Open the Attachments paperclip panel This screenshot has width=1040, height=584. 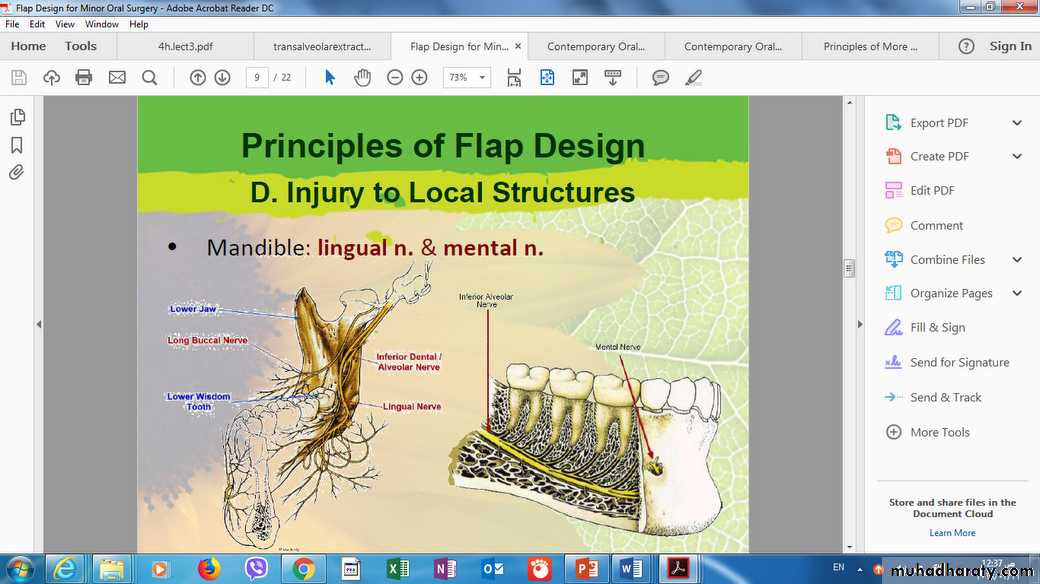17,172
